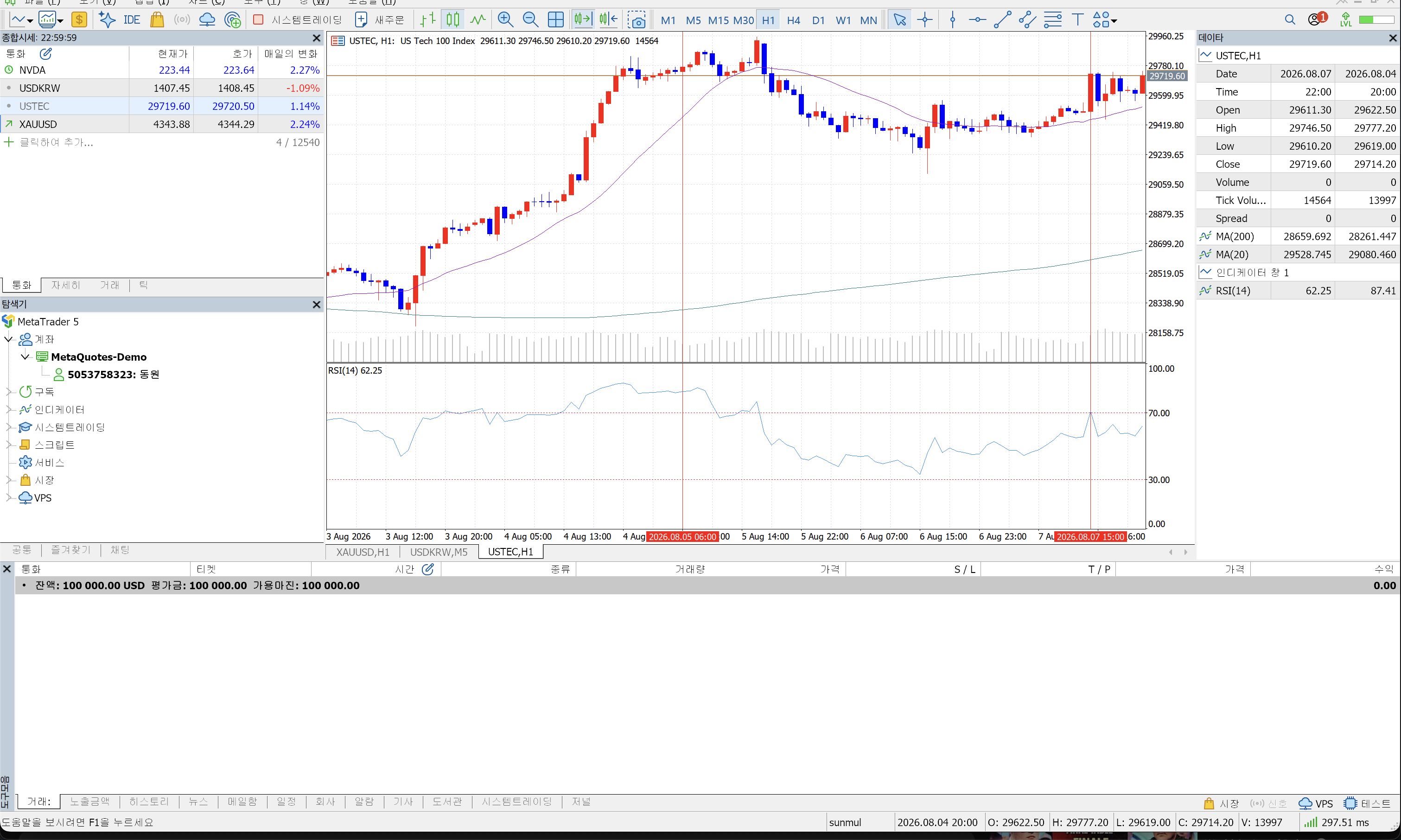Image resolution: width=1401 pixels, height=840 pixels.
Task: Open the 히스토리 toolbox tab
Action: (x=149, y=802)
